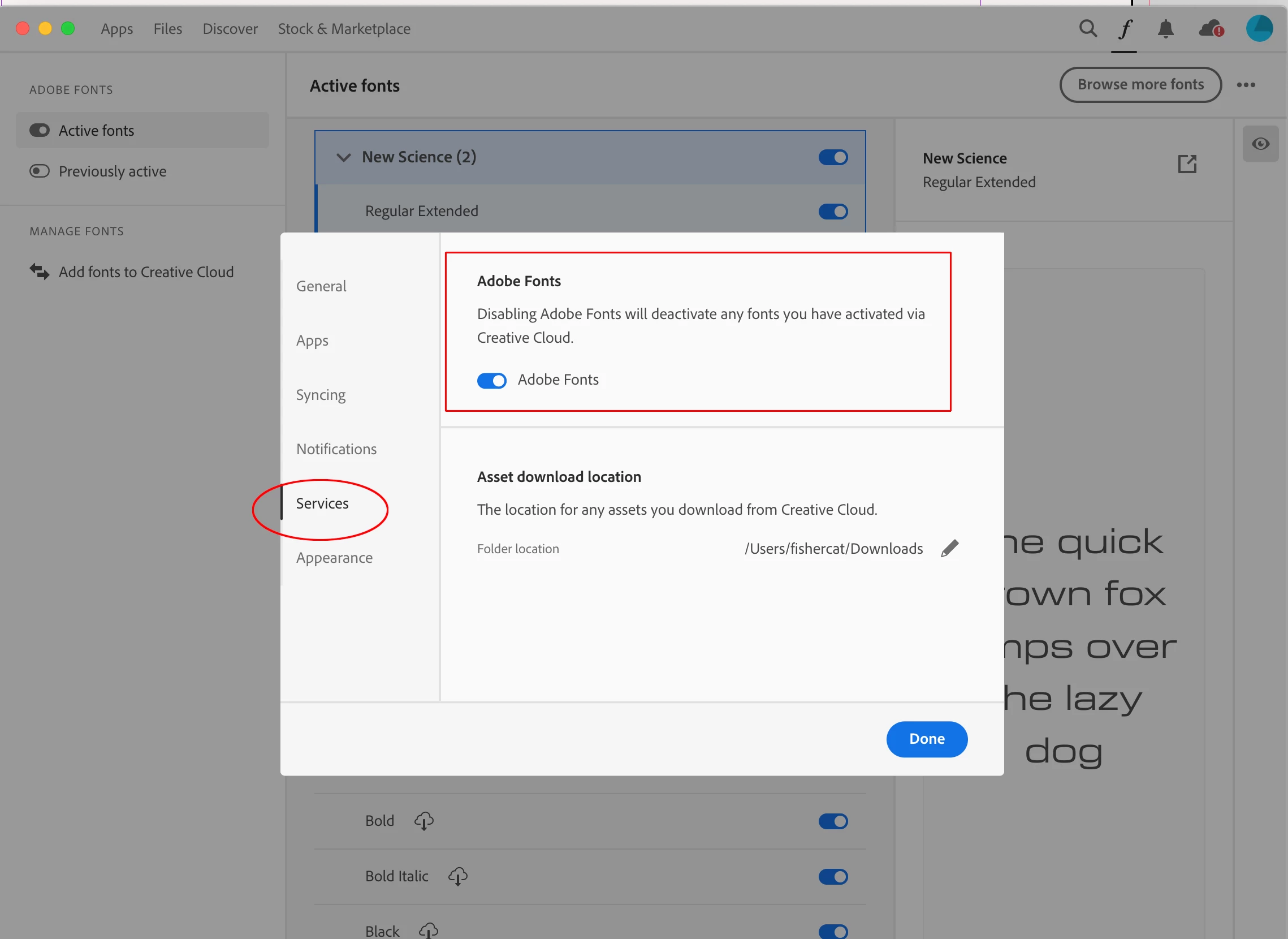
Task: Collapse the New Science (2) chevron
Action: coord(343,157)
